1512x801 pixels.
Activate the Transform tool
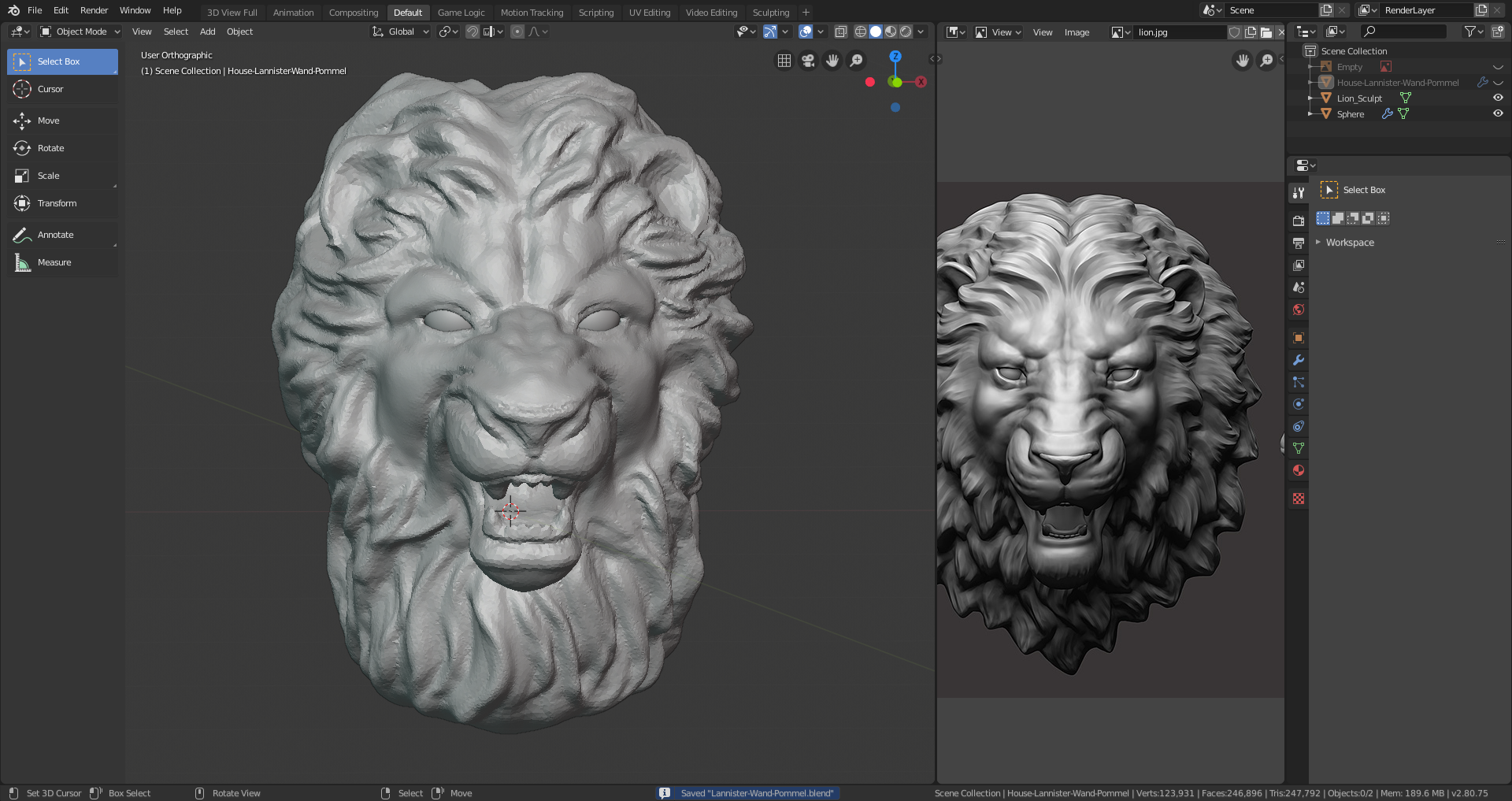click(x=62, y=203)
